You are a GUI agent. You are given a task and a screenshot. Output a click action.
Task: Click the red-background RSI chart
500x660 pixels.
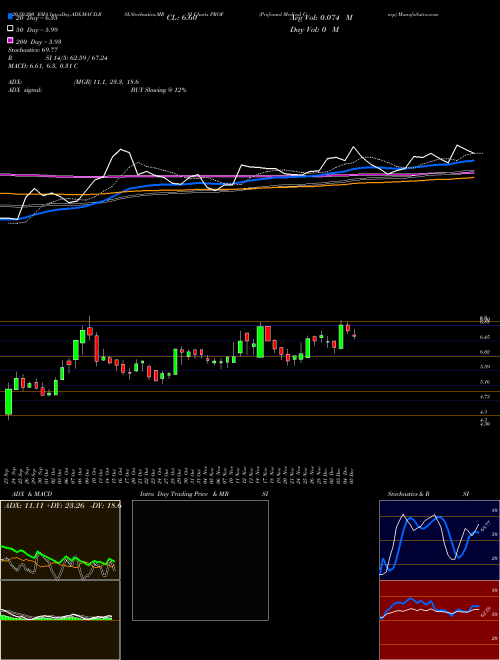click(439, 620)
